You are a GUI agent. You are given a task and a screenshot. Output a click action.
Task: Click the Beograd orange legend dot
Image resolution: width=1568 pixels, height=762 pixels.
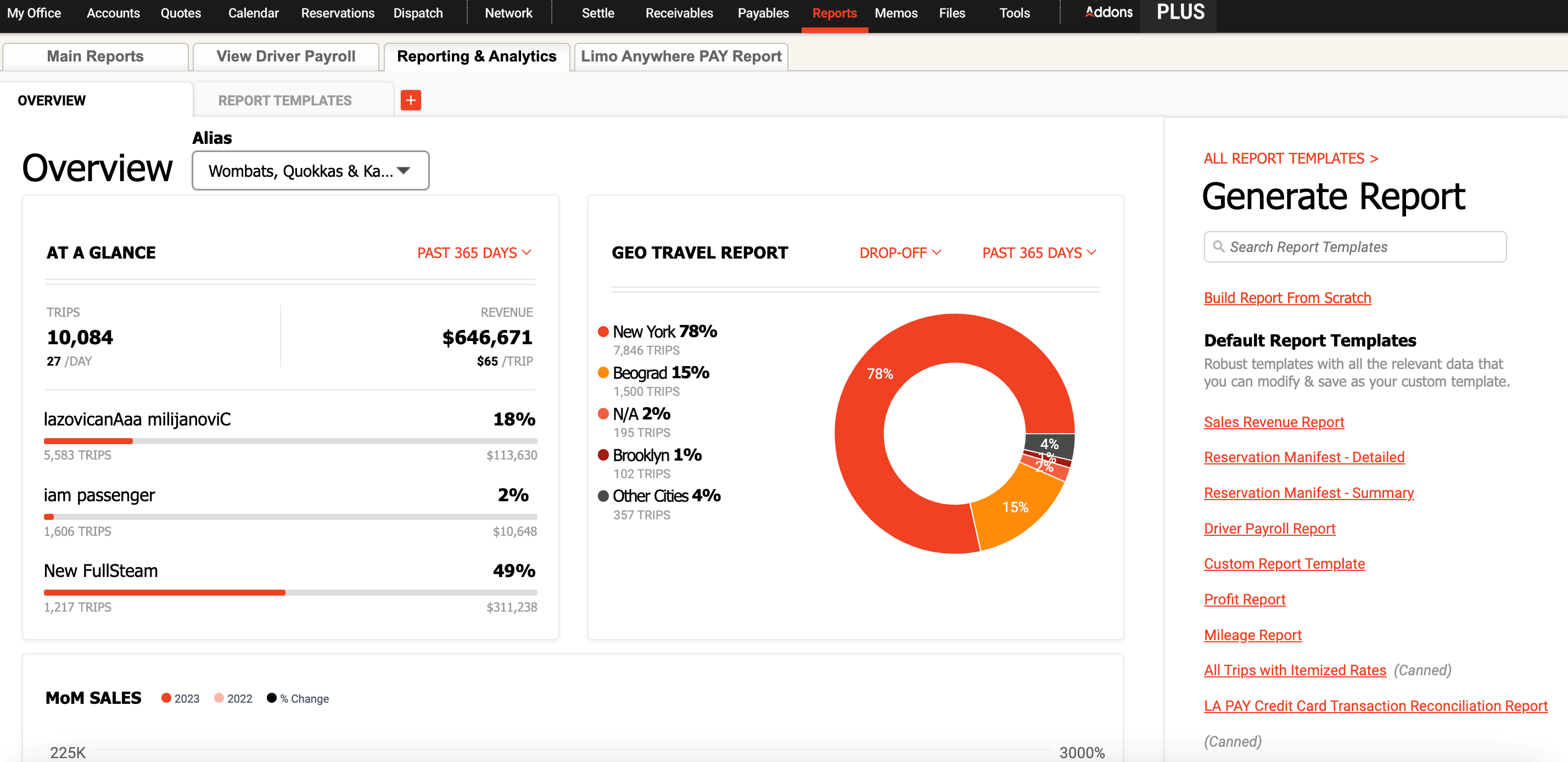click(x=603, y=372)
